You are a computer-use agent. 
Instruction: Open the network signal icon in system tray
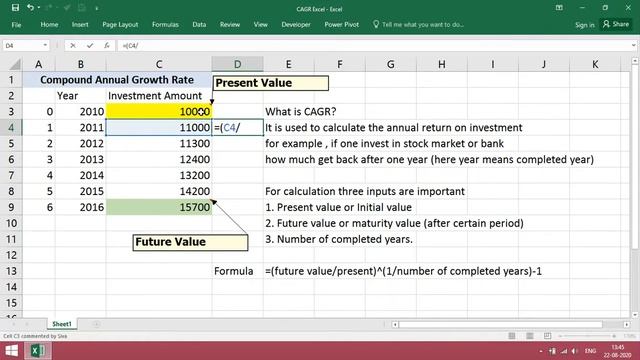[x=564, y=351]
